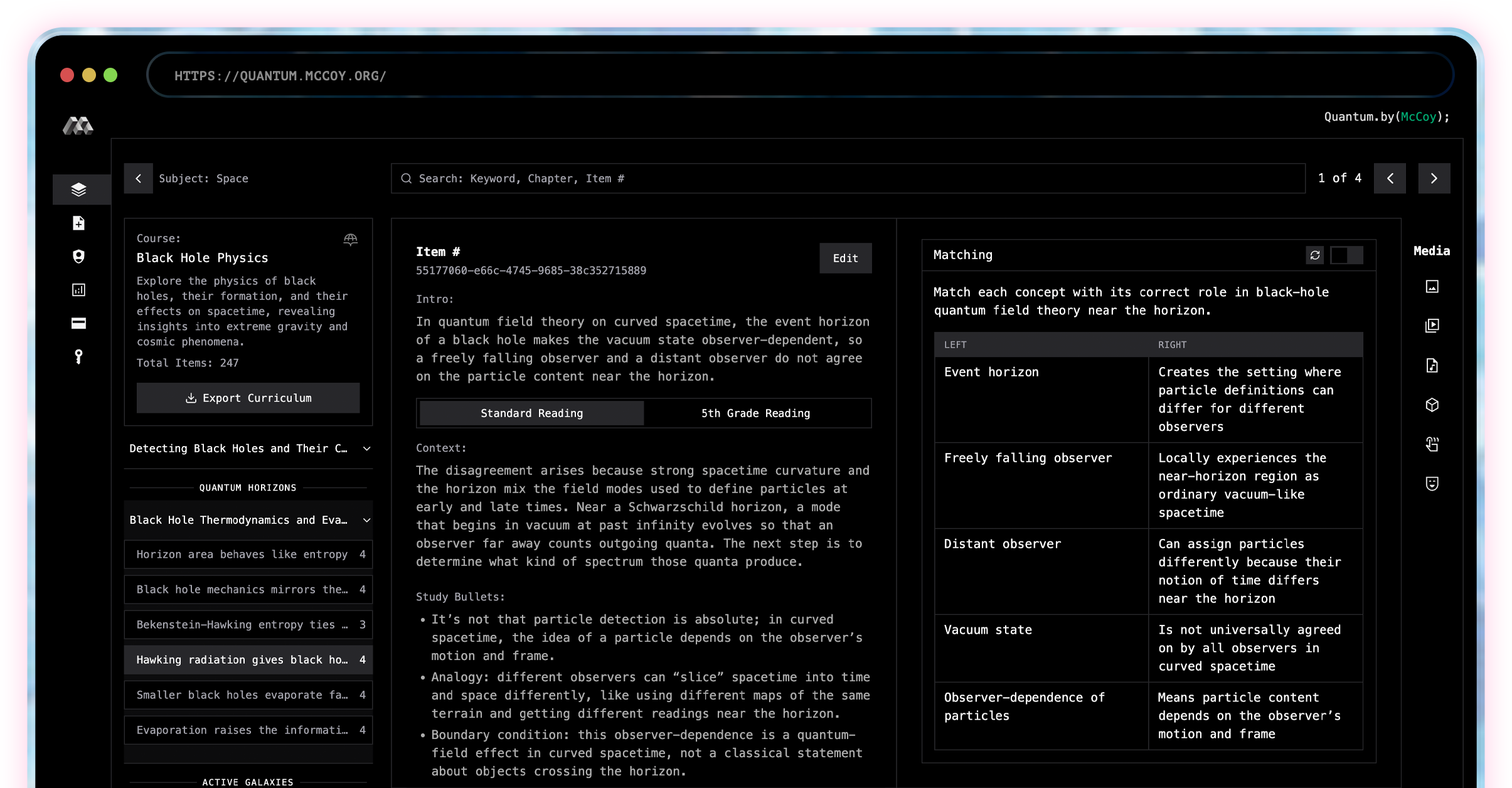1512x788 pixels.
Task: Toggle the Matching panel switch
Action: pyautogui.click(x=1346, y=255)
